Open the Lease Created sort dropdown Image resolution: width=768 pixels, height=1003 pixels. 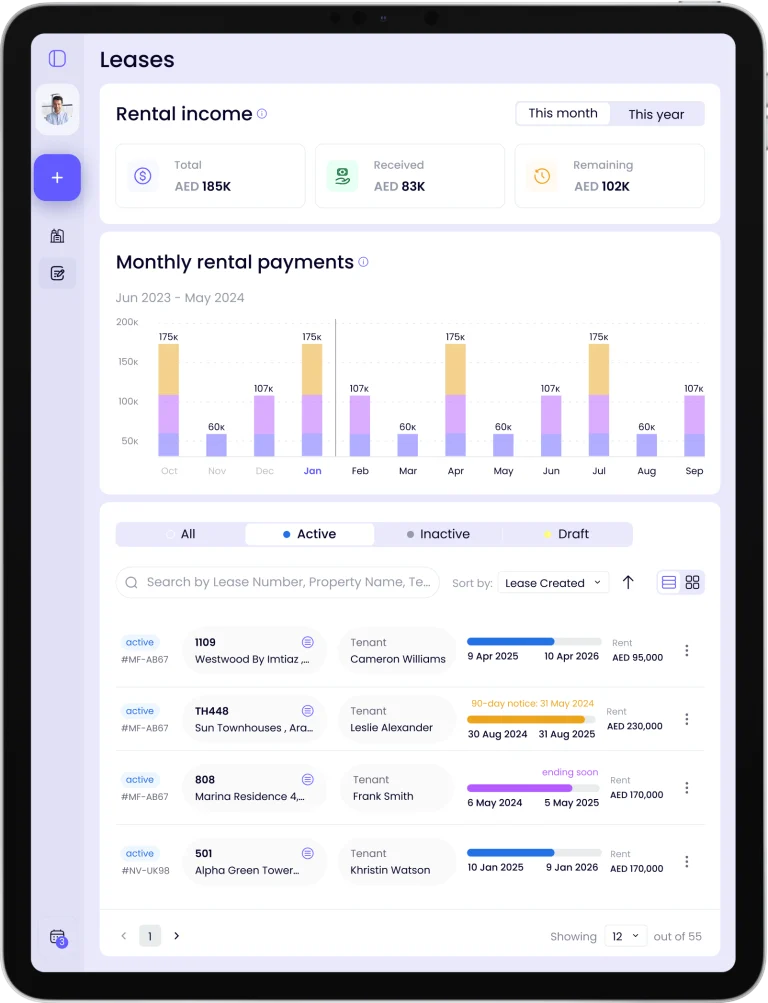[x=553, y=583]
